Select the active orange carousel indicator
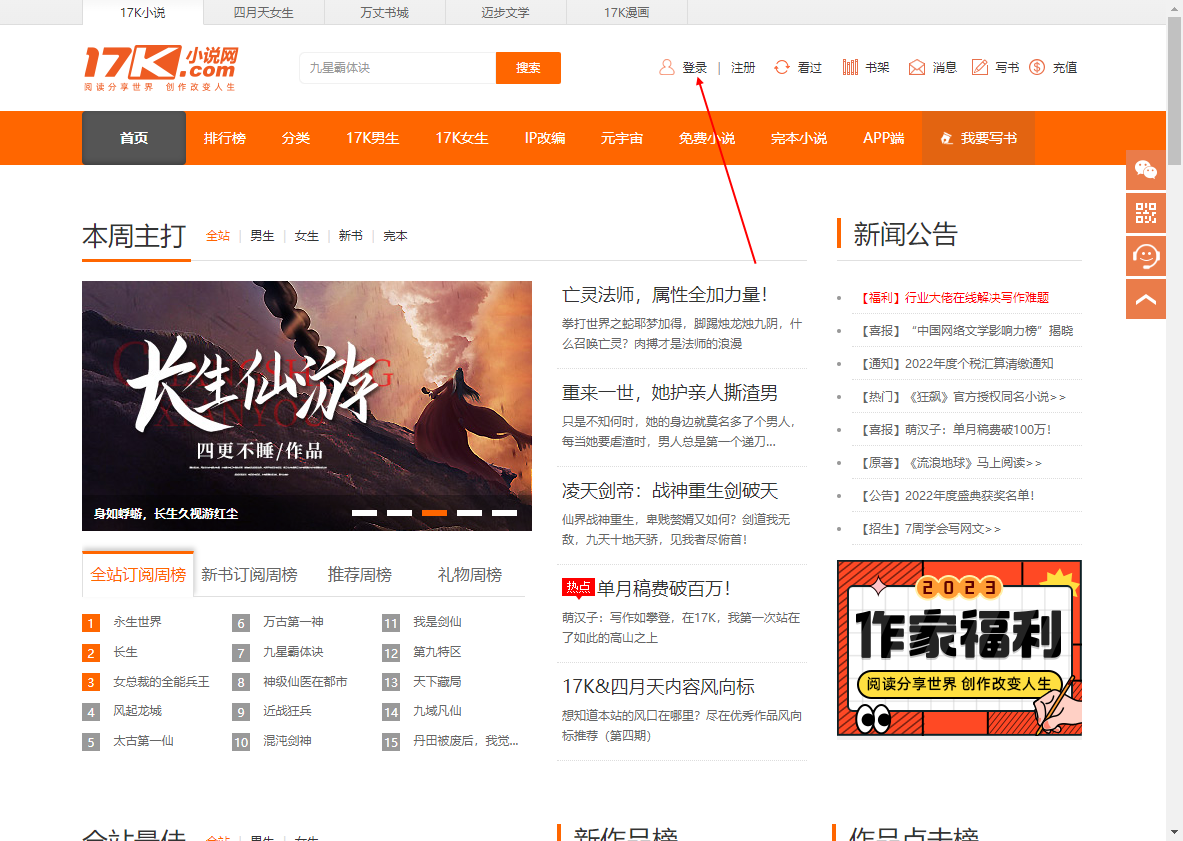 coord(435,513)
